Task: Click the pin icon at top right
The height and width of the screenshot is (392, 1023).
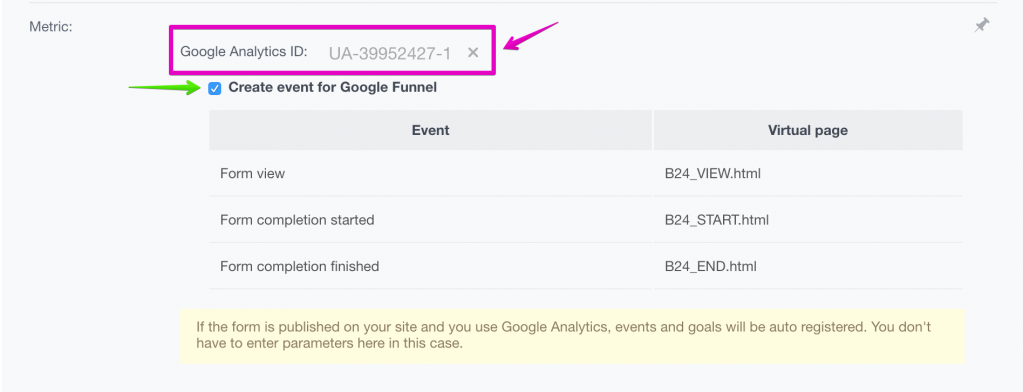Action: pyautogui.click(x=981, y=25)
